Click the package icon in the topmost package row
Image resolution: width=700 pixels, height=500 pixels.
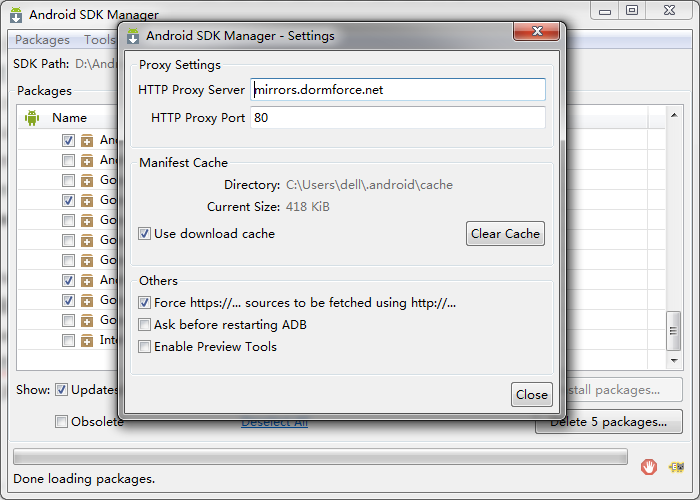tap(87, 141)
